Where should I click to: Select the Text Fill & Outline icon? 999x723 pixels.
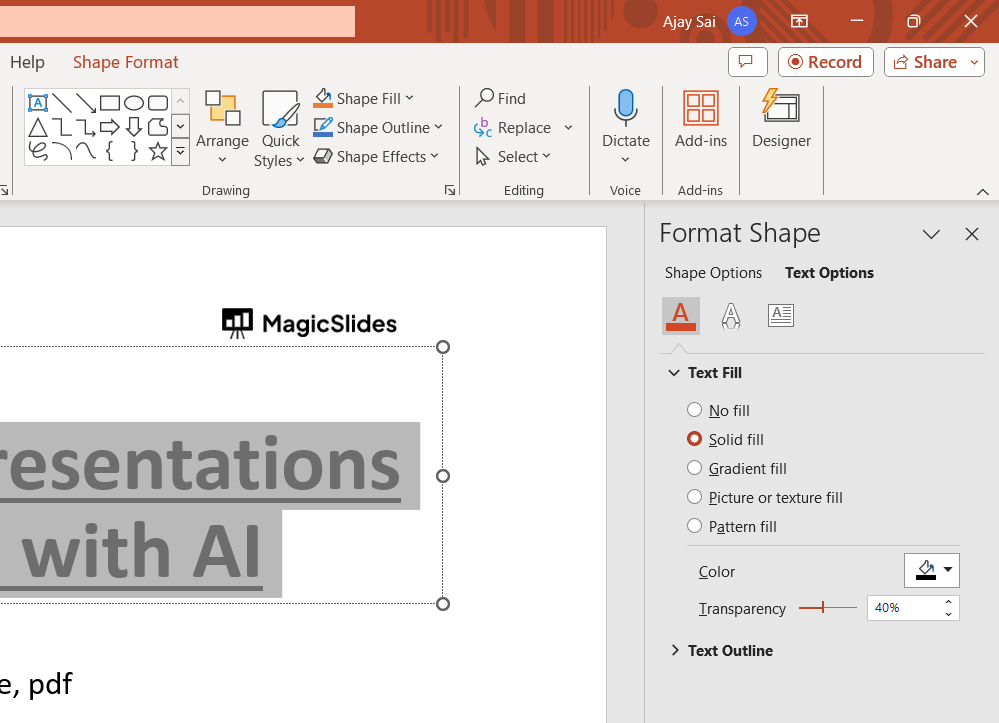tap(681, 316)
